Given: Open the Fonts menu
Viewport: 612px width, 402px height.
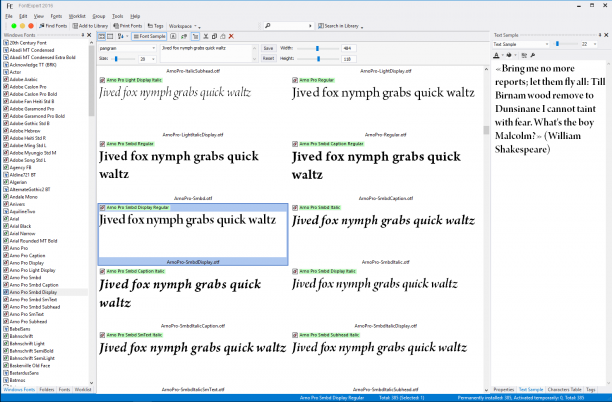Looking at the screenshot, I should click(x=56, y=16).
